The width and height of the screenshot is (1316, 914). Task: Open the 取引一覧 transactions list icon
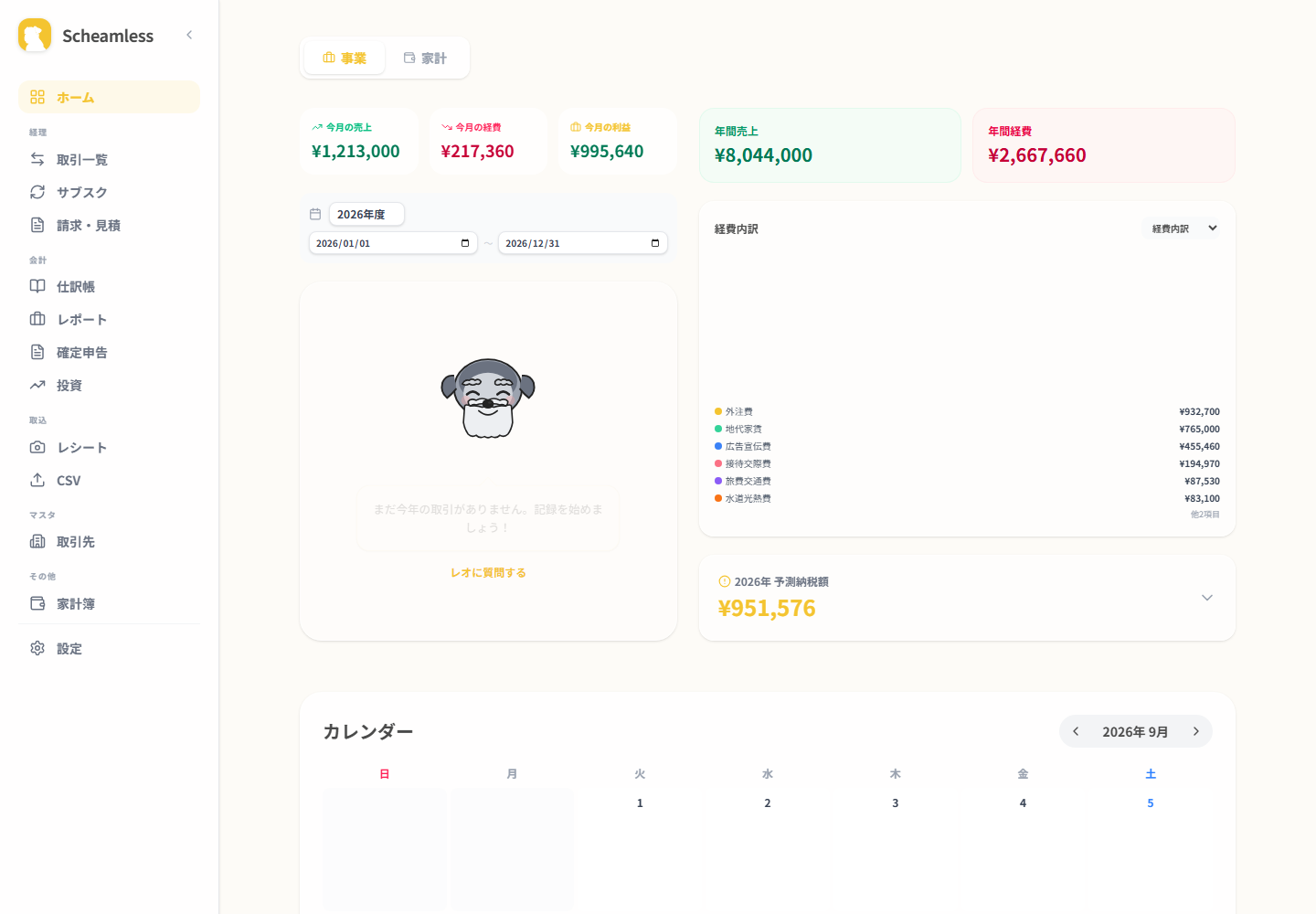point(37,159)
